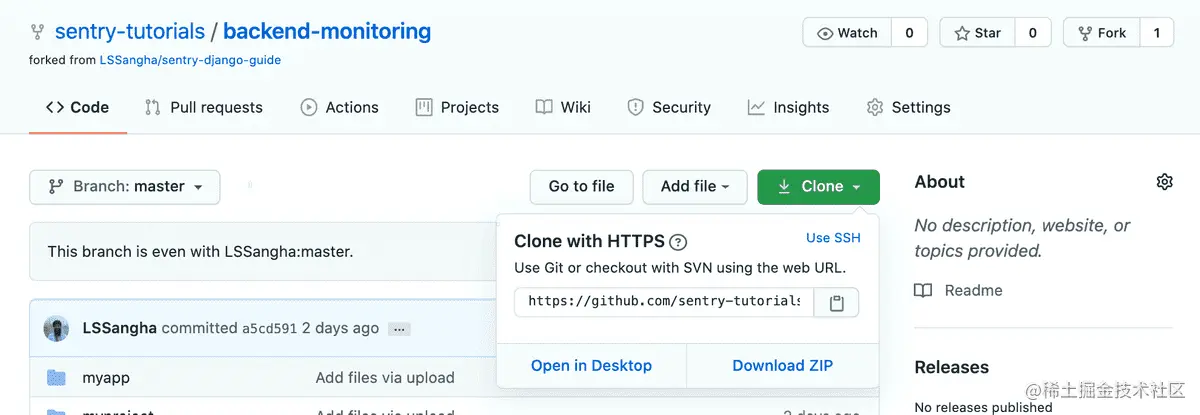Open the LSSangha/sentry-django-guide fork source link
Image resolution: width=1200 pixels, height=415 pixels.
point(190,60)
